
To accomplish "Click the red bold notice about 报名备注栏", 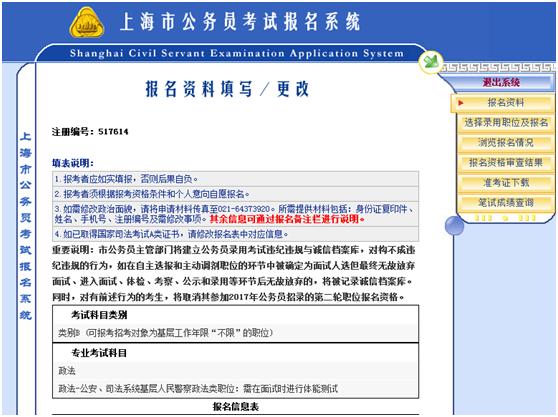I will point(287,219).
